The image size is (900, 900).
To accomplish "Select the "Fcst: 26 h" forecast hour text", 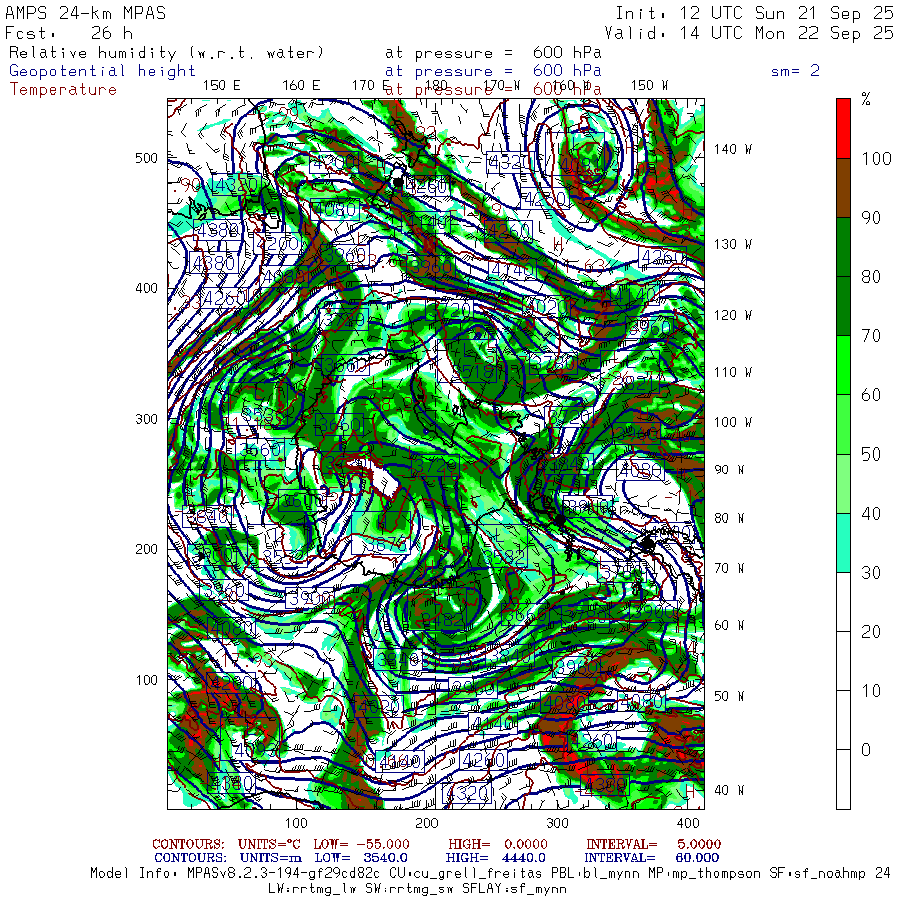I will pos(68,33).
